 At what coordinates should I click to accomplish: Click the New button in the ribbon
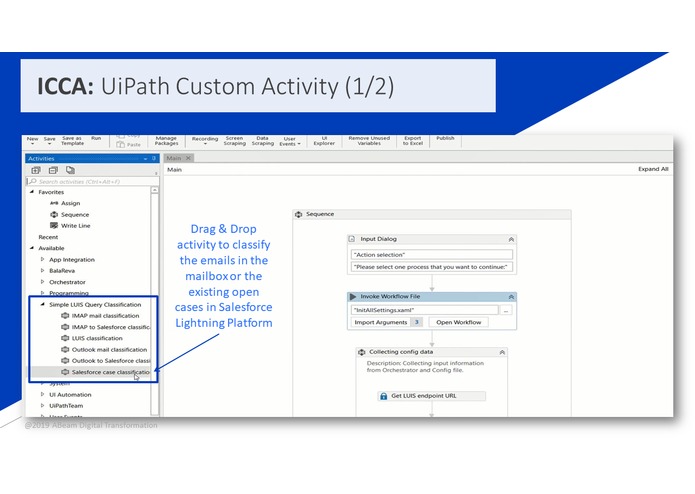coord(32,140)
